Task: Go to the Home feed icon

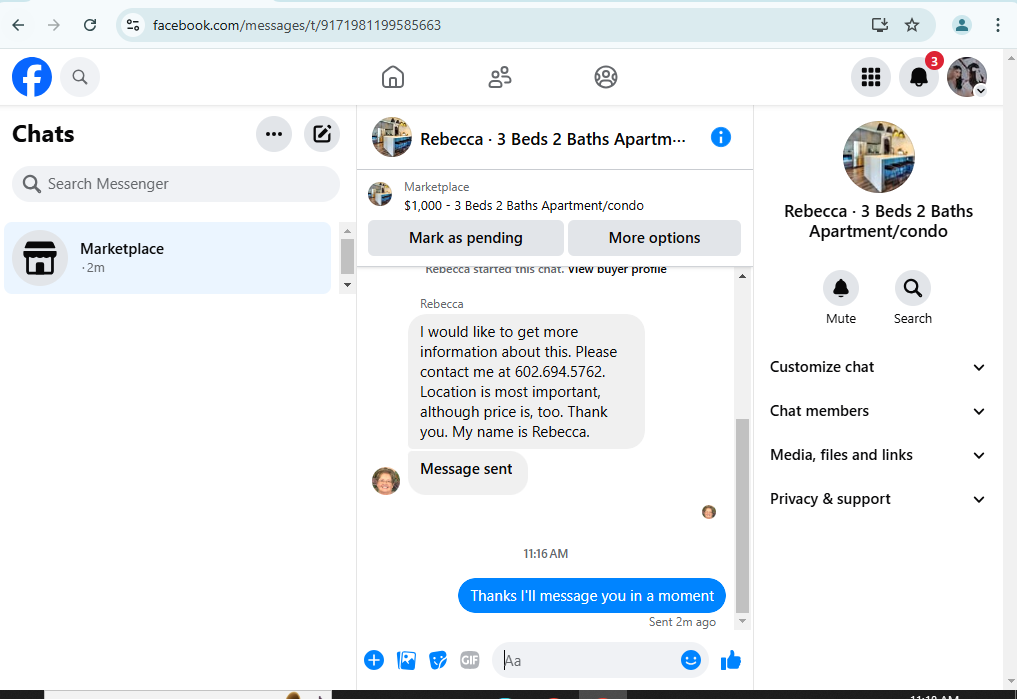Action: click(x=392, y=77)
